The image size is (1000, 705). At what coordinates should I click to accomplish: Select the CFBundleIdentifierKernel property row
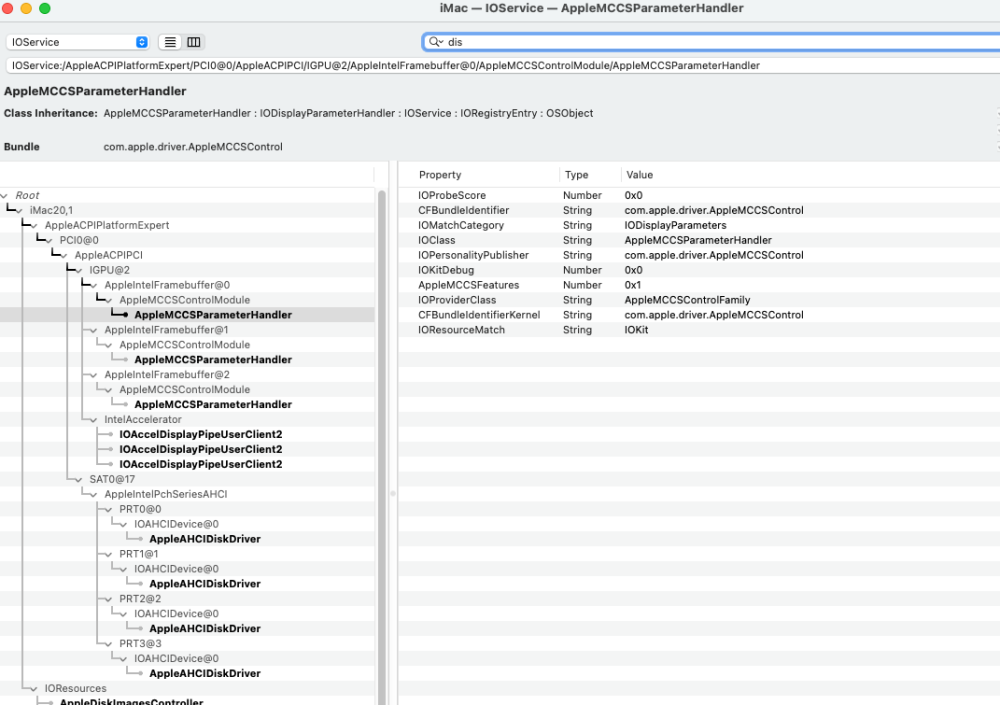pyautogui.click(x=699, y=315)
